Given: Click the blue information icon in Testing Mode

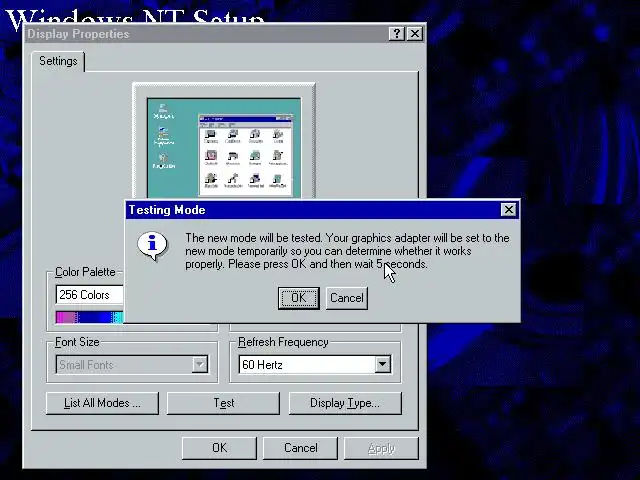Looking at the screenshot, I should click(152, 246).
